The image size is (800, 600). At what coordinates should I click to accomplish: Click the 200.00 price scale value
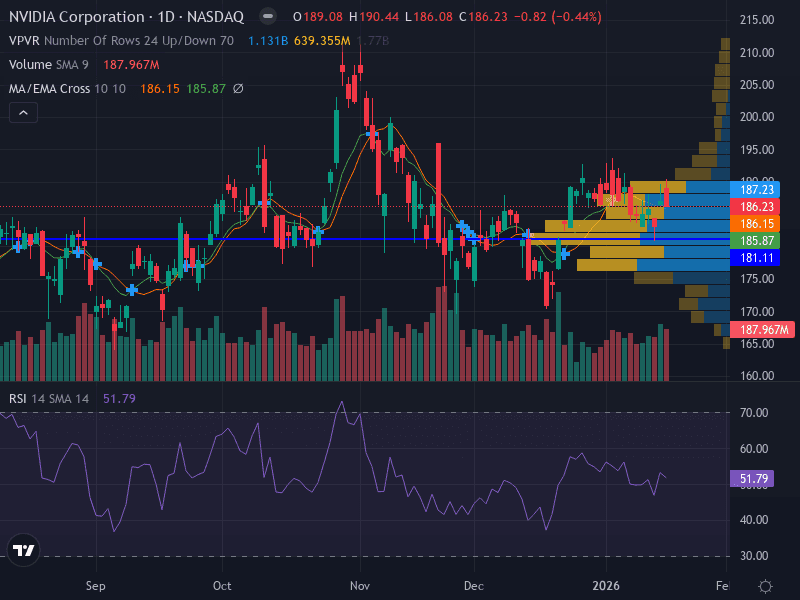757,117
